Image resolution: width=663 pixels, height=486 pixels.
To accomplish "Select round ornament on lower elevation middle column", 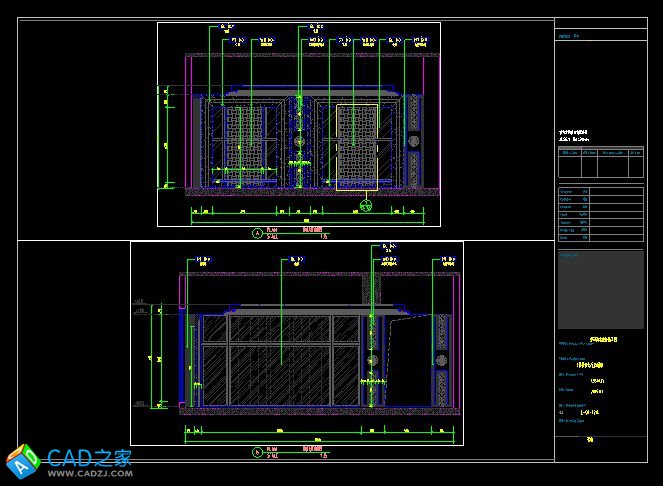I will [371, 360].
